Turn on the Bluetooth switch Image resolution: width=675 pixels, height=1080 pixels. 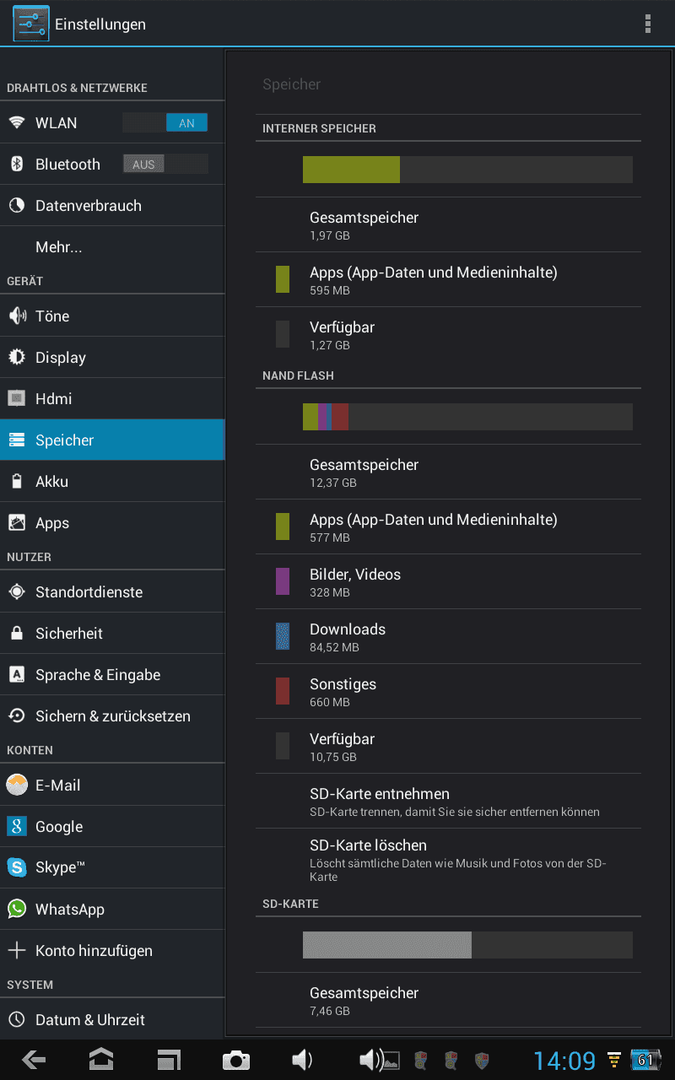click(x=165, y=164)
